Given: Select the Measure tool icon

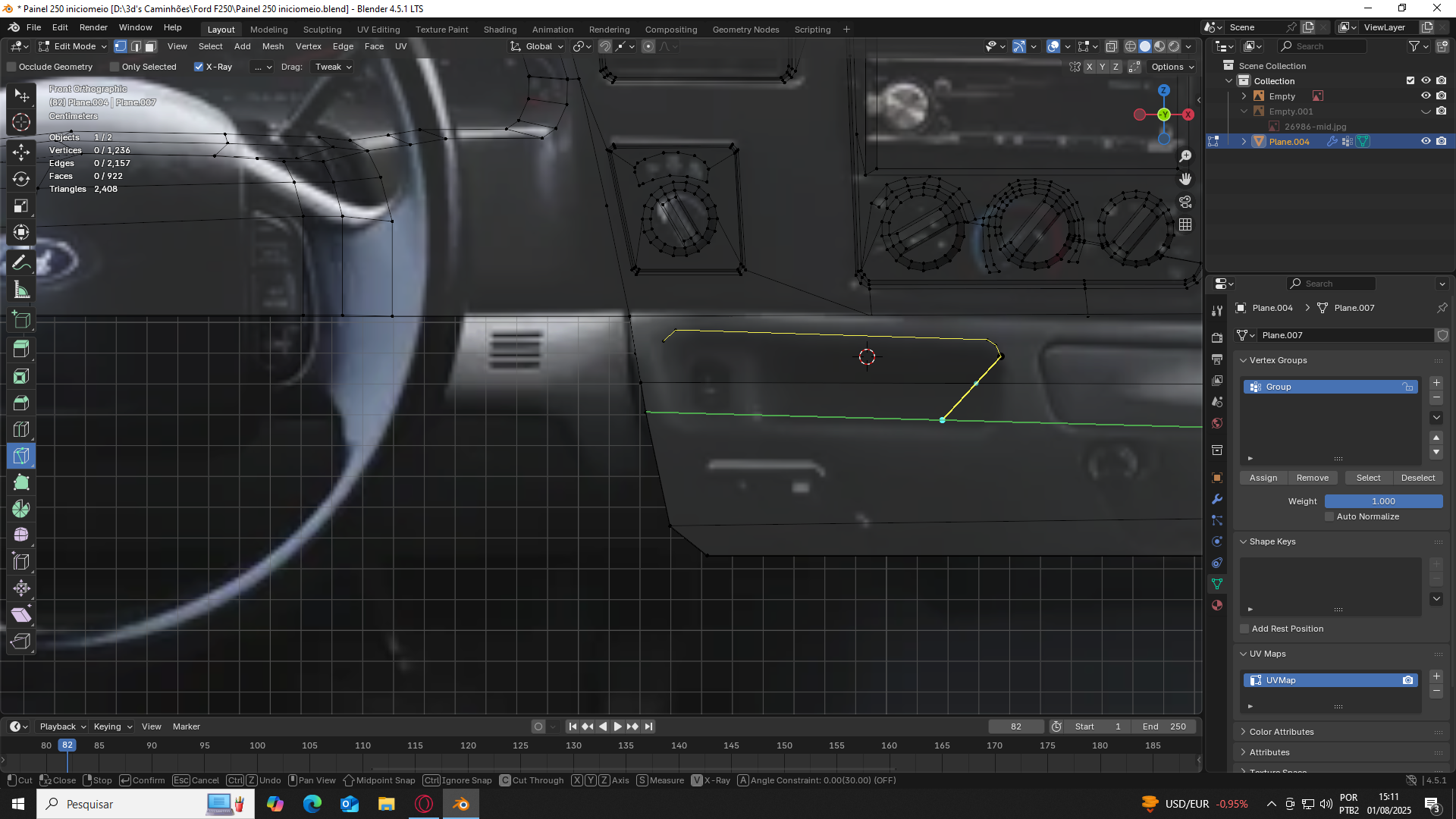Looking at the screenshot, I should (21, 290).
